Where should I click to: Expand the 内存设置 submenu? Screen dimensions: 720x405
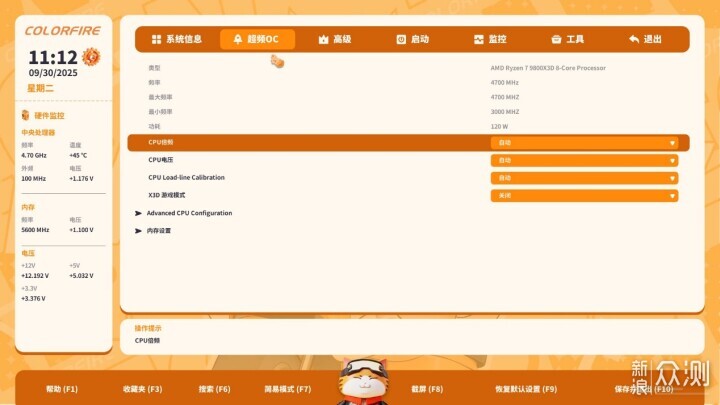(153, 231)
